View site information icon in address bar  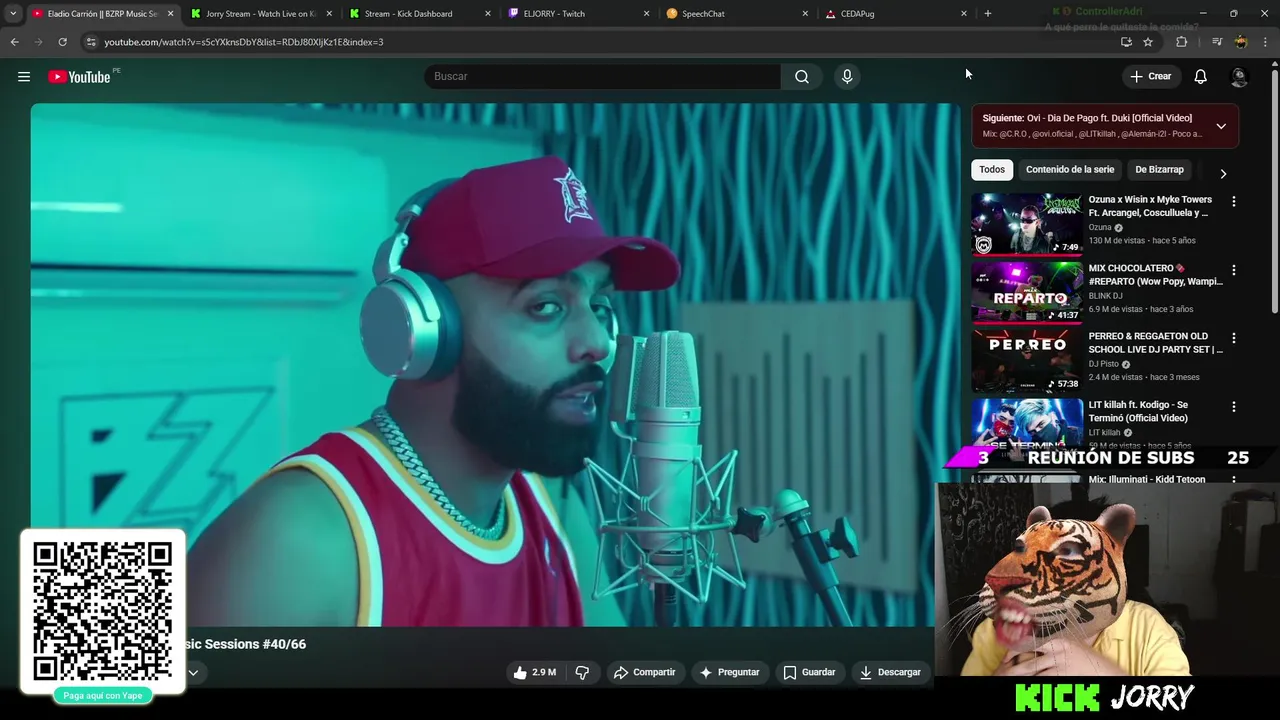(91, 42)
